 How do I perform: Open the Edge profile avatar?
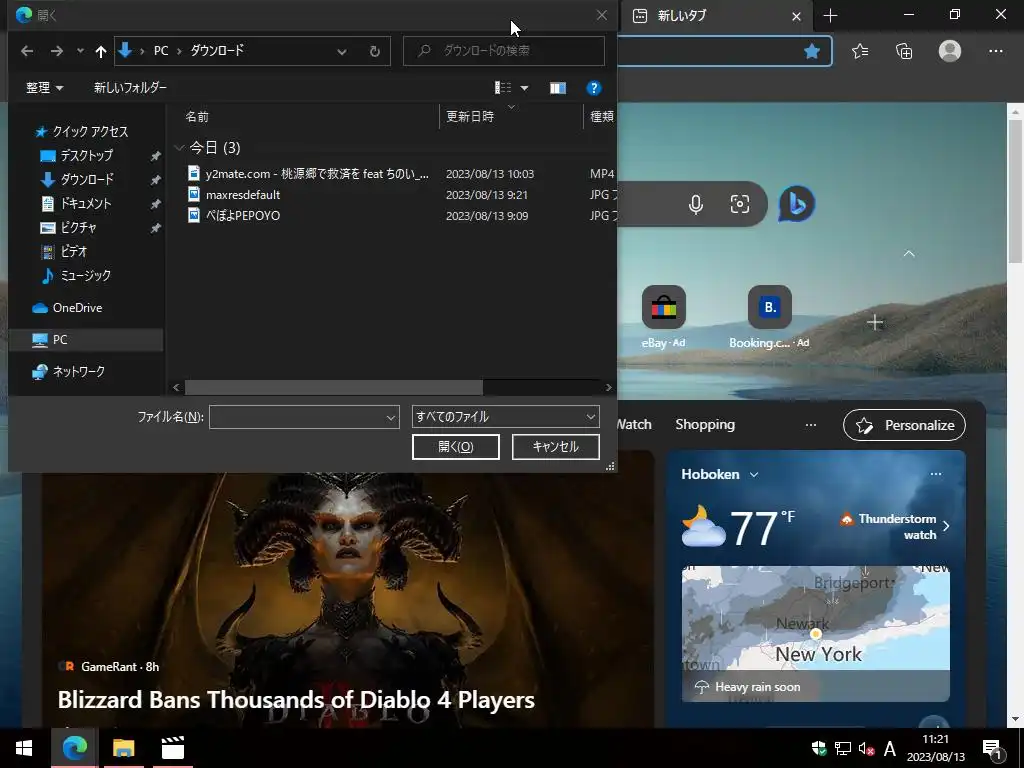[950, 51]
